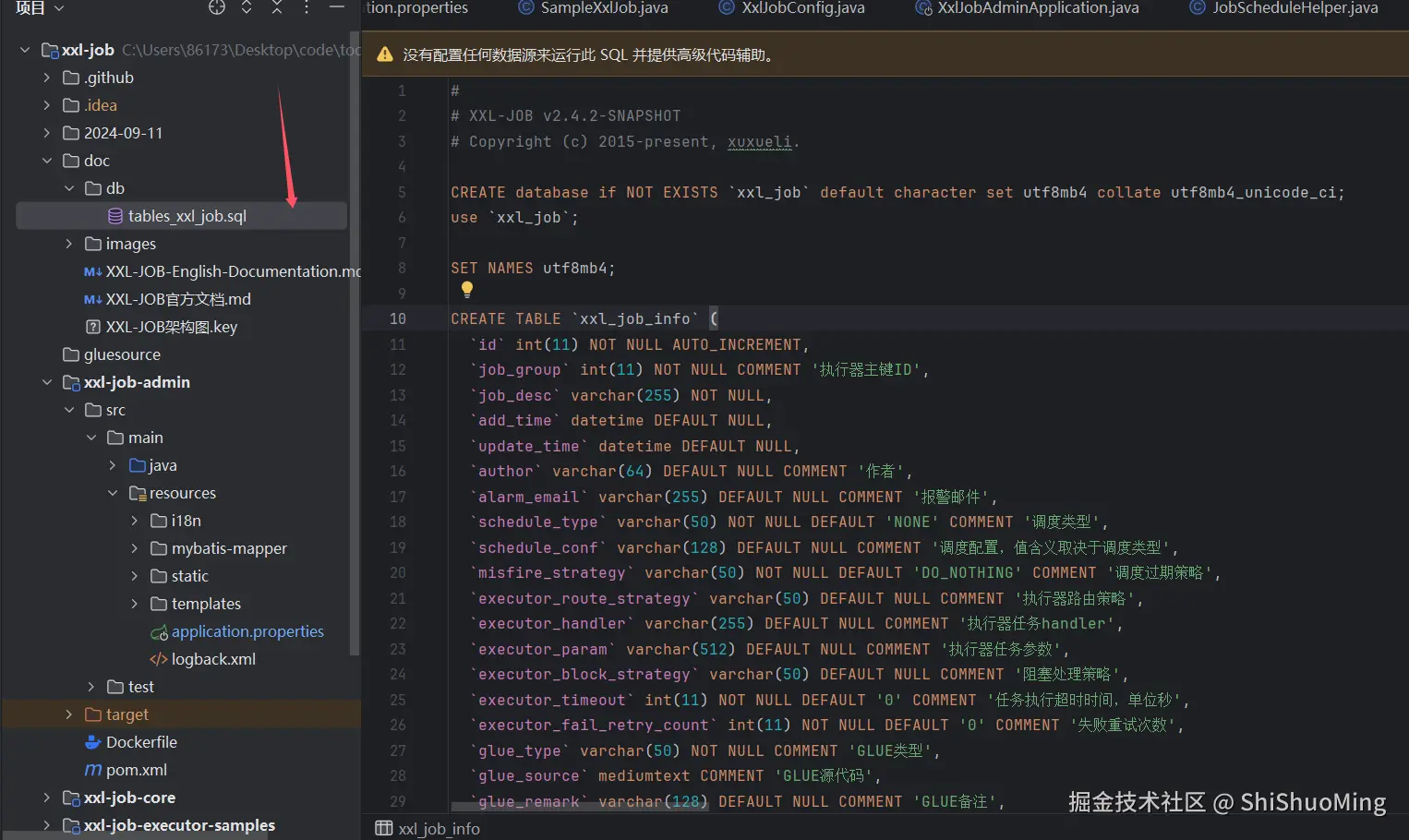Viewport: 1409px width, 840px height.
Task: Click the xxl-job root module folder icon
Action: pyautogui.click(x=50, y=50)
